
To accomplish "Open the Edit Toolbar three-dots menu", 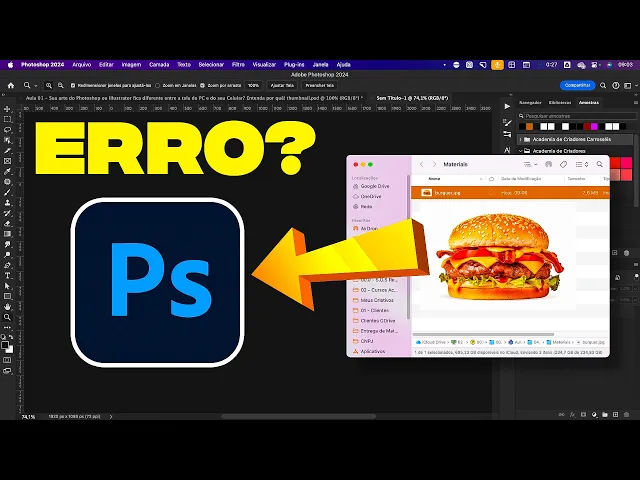I will click(x=7, y=327).
